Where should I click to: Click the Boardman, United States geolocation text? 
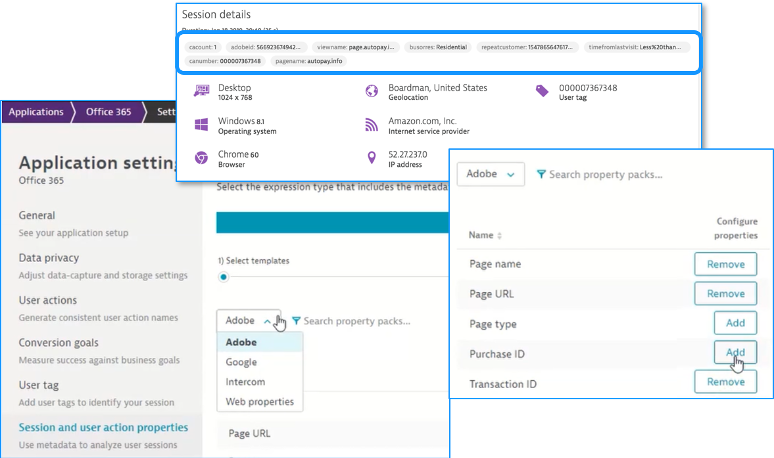pyautogui.click(x=437, y=87)
